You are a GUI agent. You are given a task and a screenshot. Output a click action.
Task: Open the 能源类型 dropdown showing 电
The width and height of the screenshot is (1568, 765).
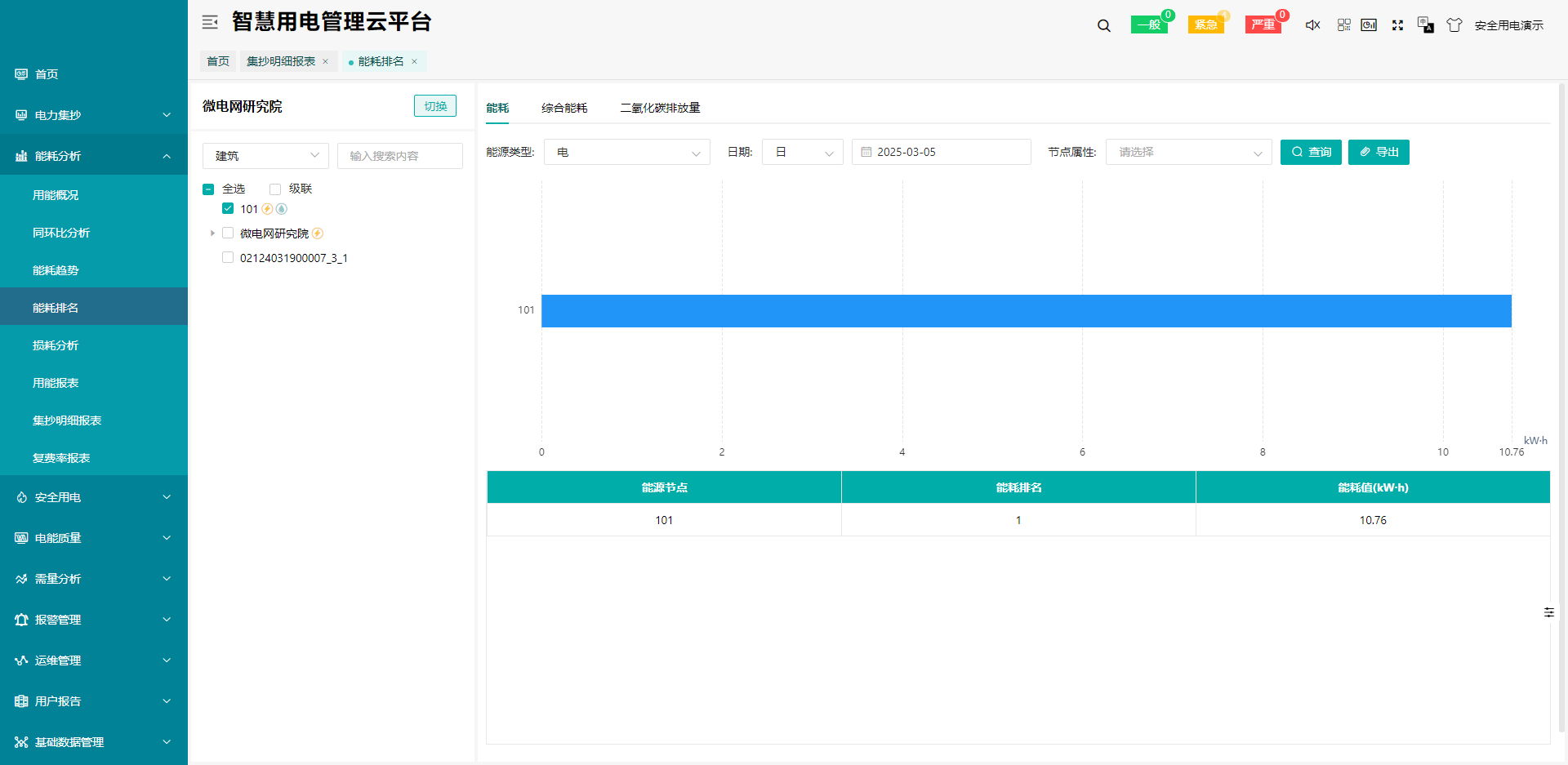tap(627, 153)
